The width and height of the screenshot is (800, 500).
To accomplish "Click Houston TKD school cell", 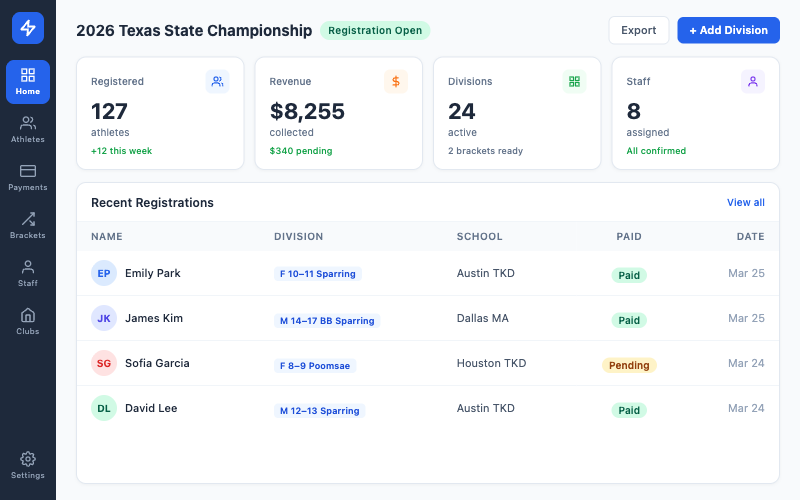I will tap(491, 363).
